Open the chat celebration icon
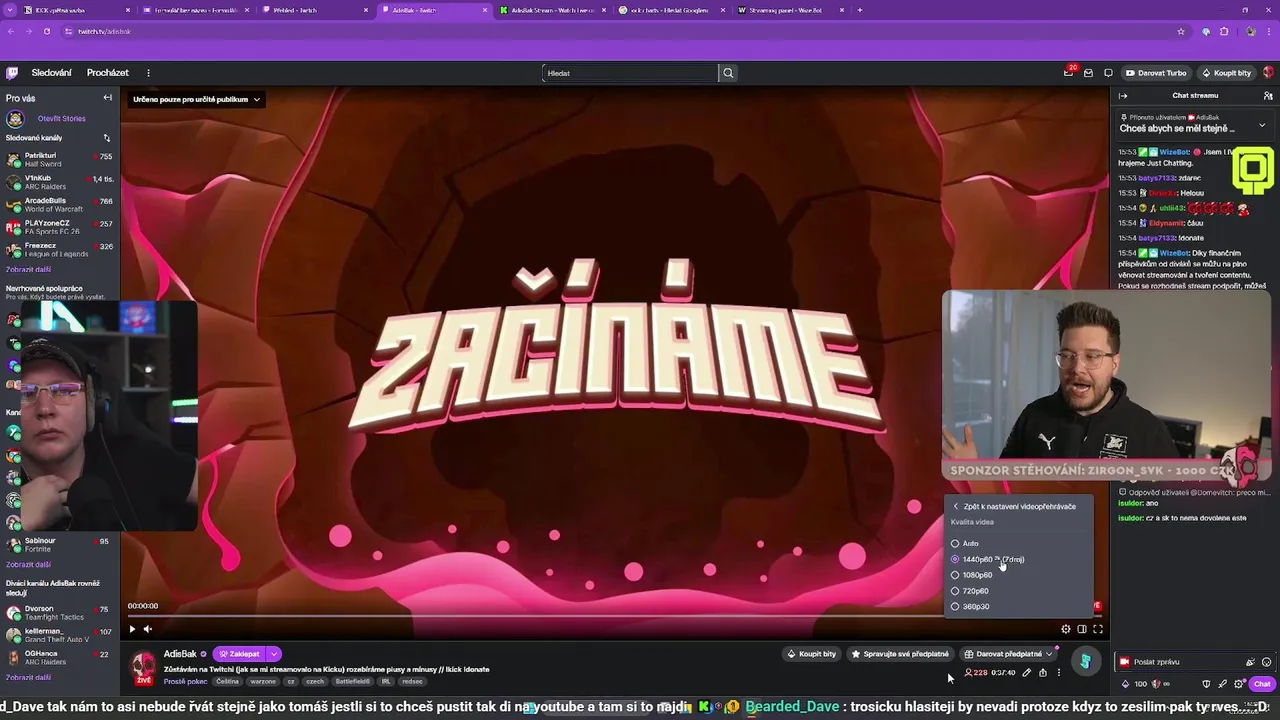The width and height of the screenshot is (1280, 720). click(1250, 662)
